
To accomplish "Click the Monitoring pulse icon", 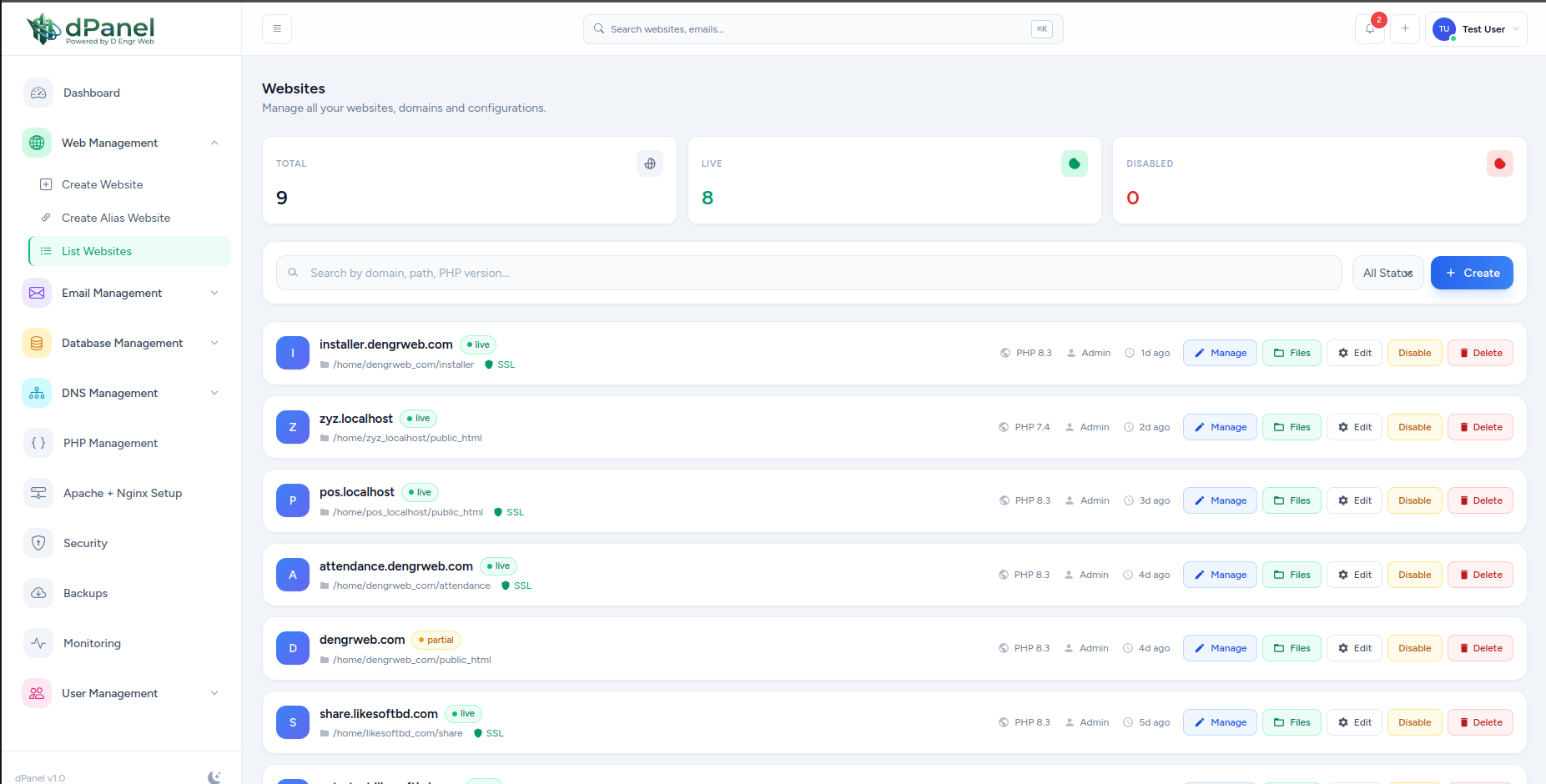I will [38, 643].
